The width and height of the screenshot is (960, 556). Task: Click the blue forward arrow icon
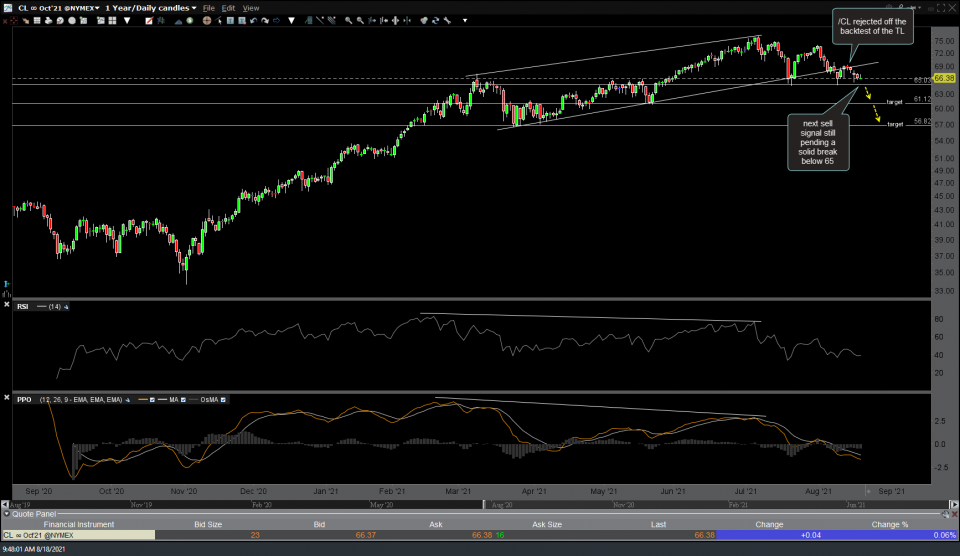pos(276,21)
